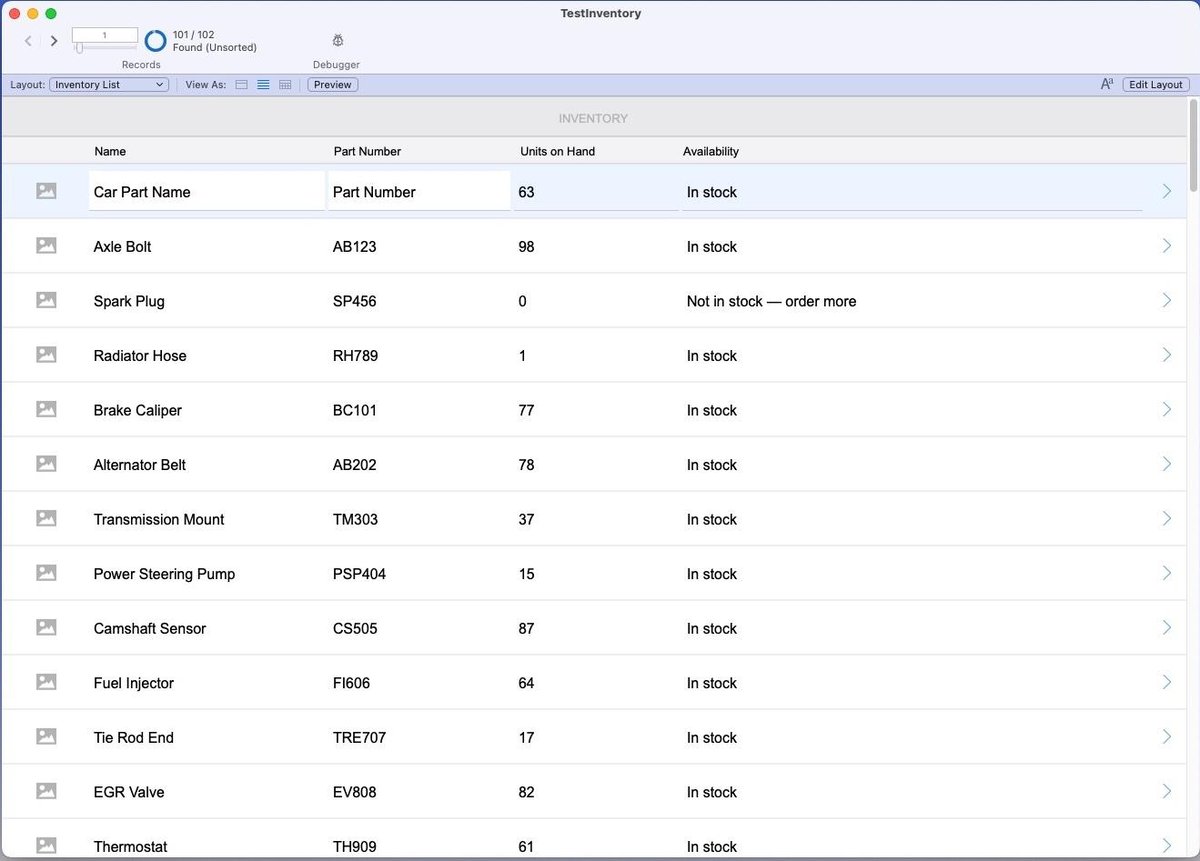This screenshot has width=1200, height=861.
Task: Click Spark Plug's image placeholder icon
Action: point(46,299)
